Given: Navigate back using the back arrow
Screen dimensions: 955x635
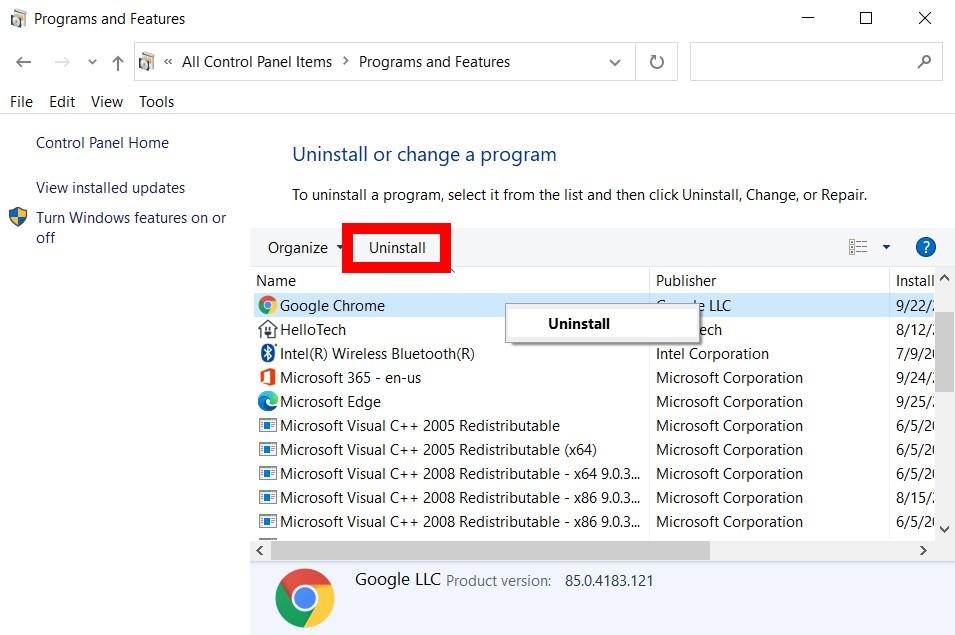Looking at the screenshot, I should [23, 62].
